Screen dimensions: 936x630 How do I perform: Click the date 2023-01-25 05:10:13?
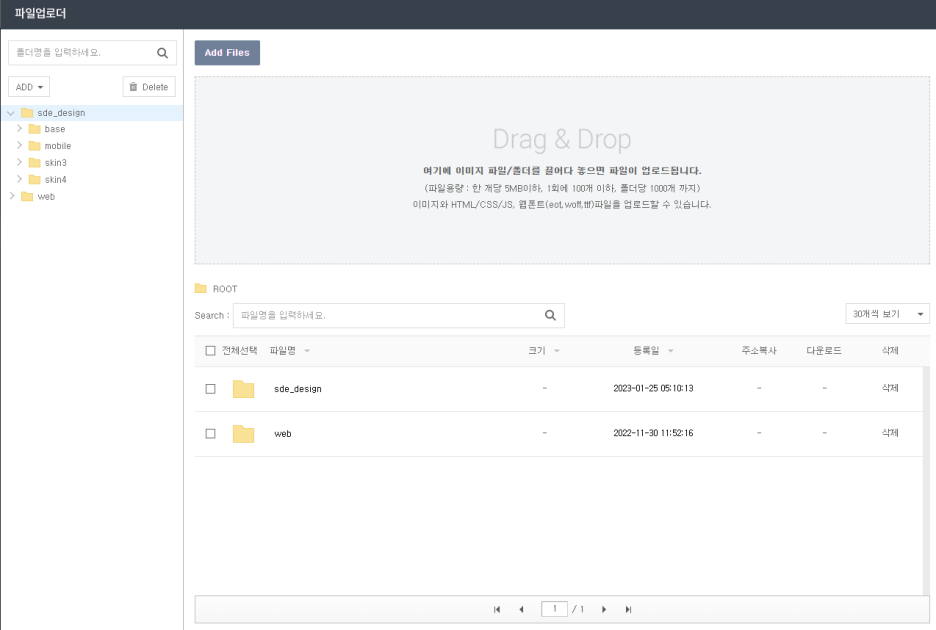coord(653,388)
